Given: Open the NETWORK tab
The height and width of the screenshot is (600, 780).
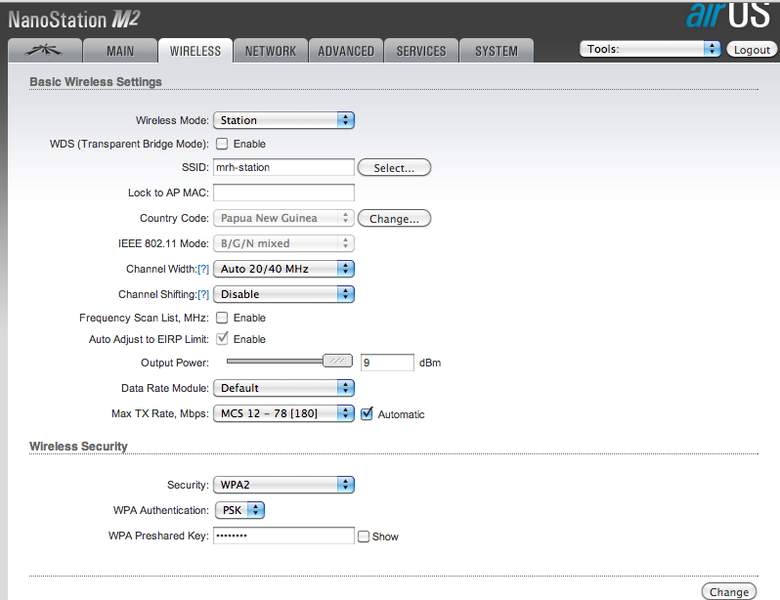Looking at the screenshot, I should tap(270, 51).
